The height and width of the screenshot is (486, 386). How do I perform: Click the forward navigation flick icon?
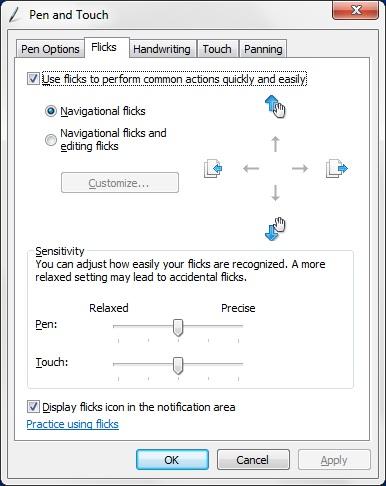point(337,168)
